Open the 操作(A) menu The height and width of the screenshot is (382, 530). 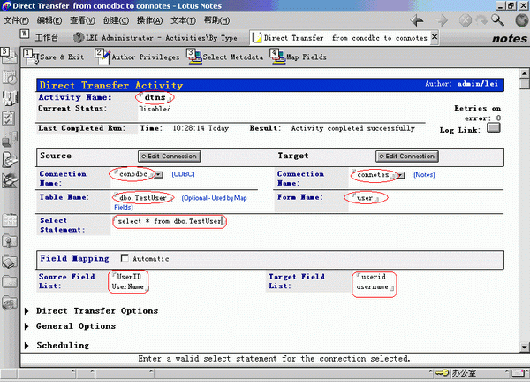tap(150, 21)
